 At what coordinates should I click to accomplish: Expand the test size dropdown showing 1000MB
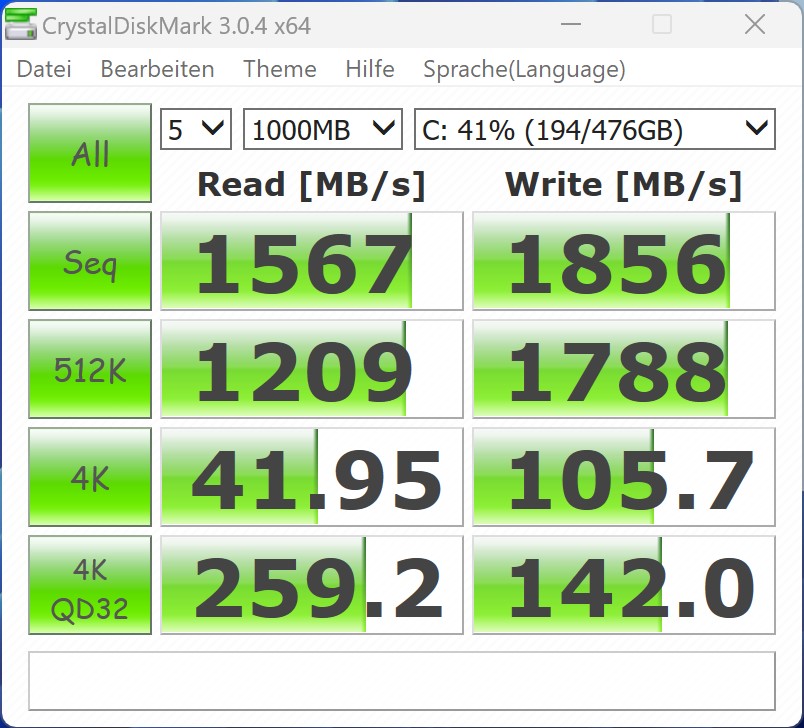coord(323,129)
